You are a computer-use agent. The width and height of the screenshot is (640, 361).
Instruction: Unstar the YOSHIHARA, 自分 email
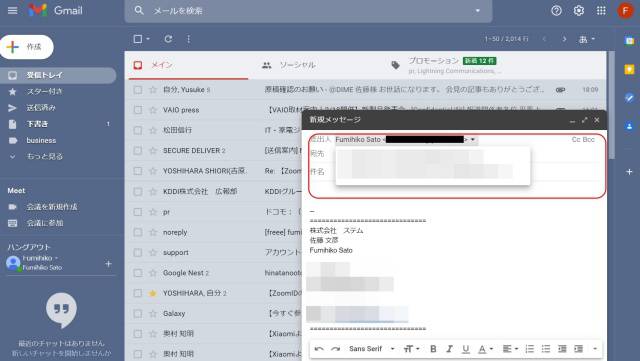153,293
